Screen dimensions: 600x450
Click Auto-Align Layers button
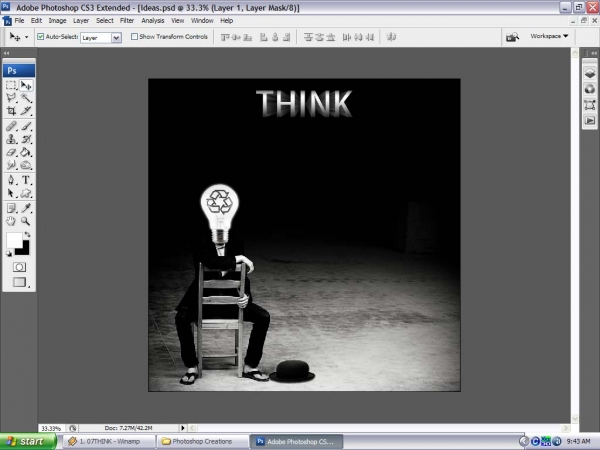pyautogui.click(x=391, y=37)
